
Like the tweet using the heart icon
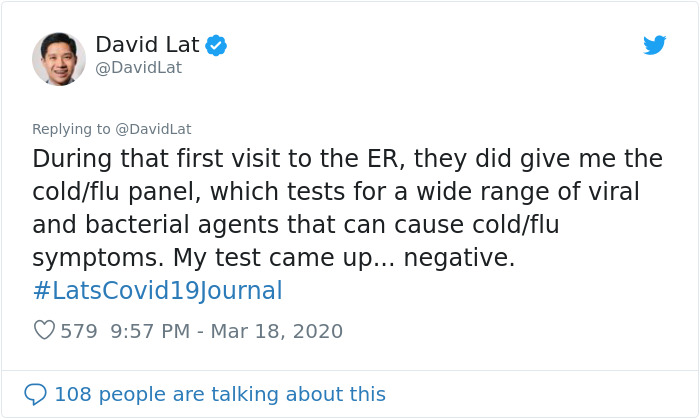click(x=44, y=330)
